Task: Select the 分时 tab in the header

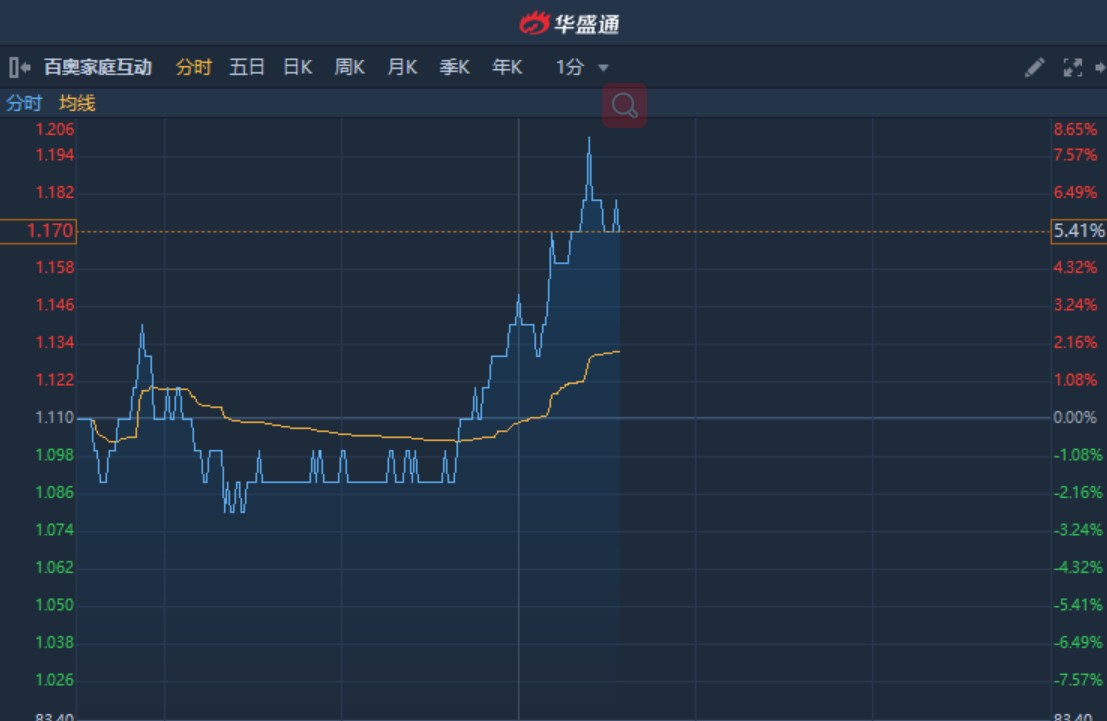Action: coord(193,68)
